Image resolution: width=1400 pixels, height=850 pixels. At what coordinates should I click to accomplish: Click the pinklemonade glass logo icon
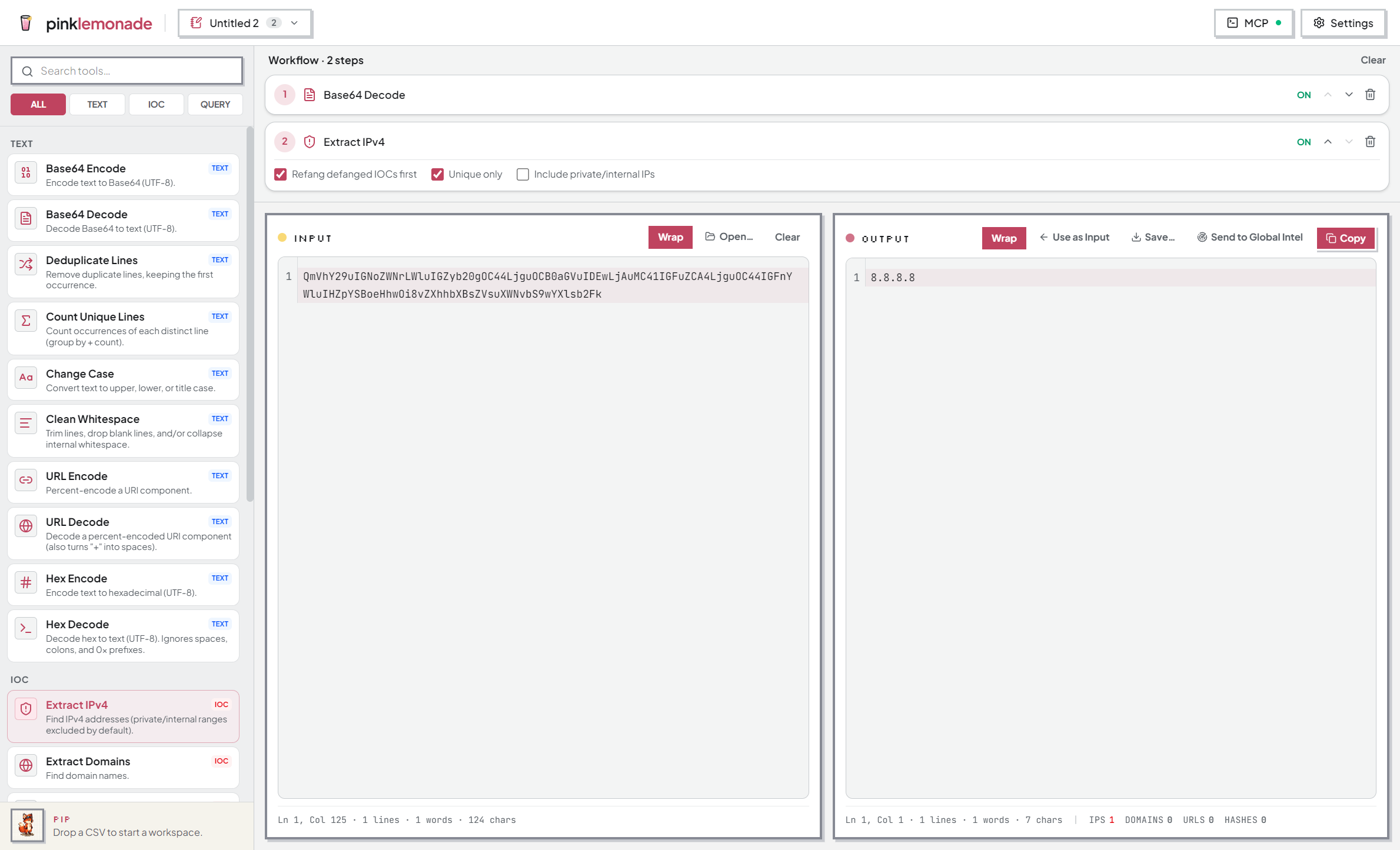tap(25, 23)
